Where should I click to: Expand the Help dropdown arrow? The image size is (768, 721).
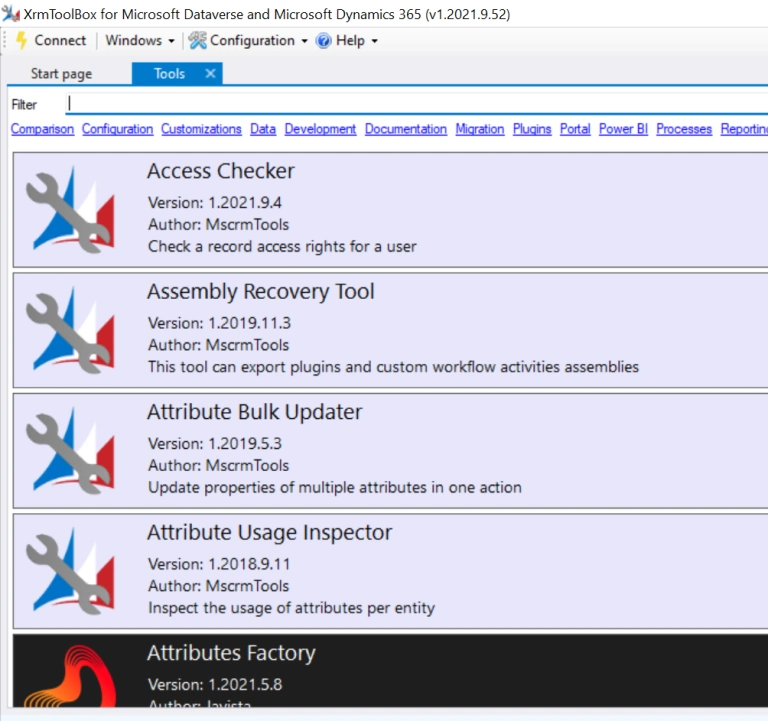(374, 41)
